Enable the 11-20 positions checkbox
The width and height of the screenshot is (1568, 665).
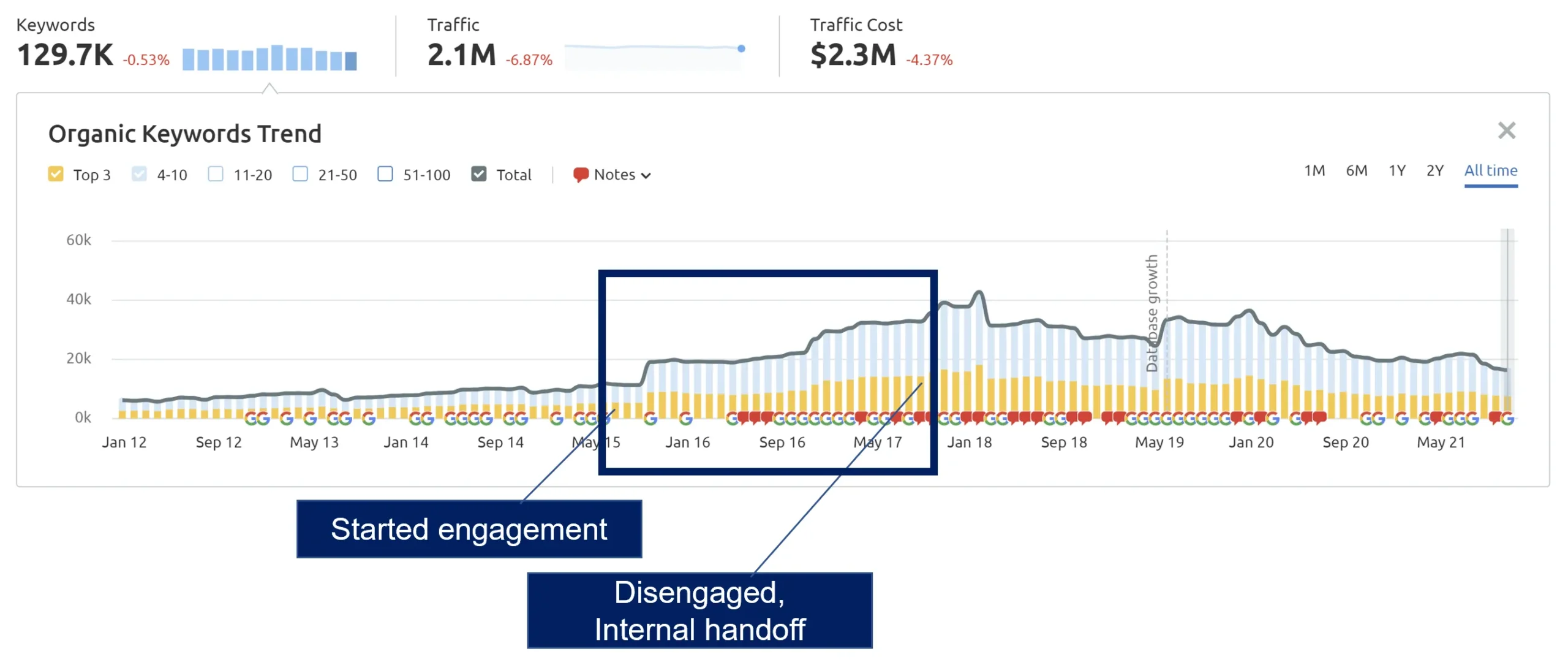216,174
